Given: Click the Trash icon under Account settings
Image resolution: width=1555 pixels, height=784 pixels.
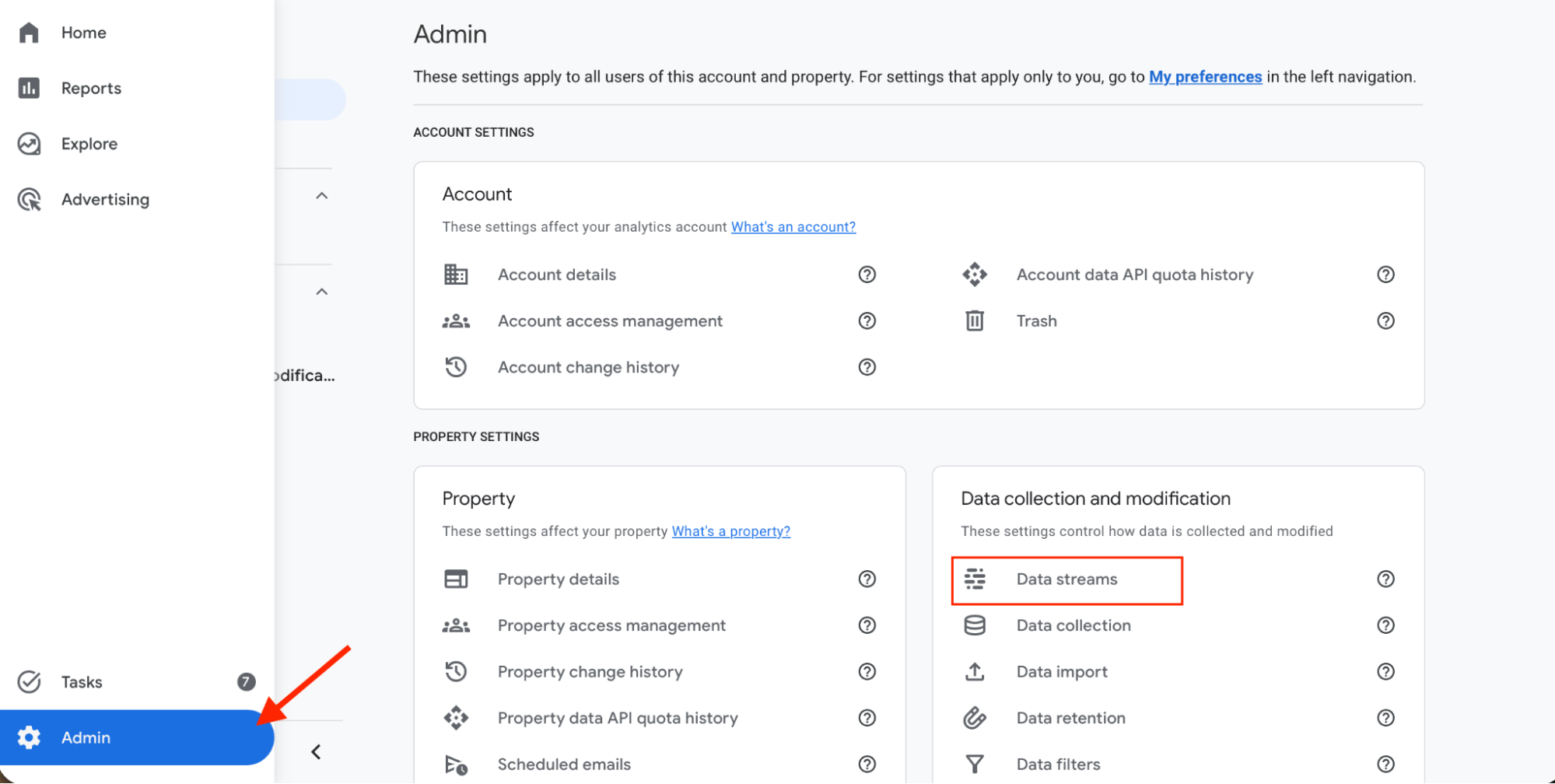Looking at the screenshot, I should click(x=975, y=320).
